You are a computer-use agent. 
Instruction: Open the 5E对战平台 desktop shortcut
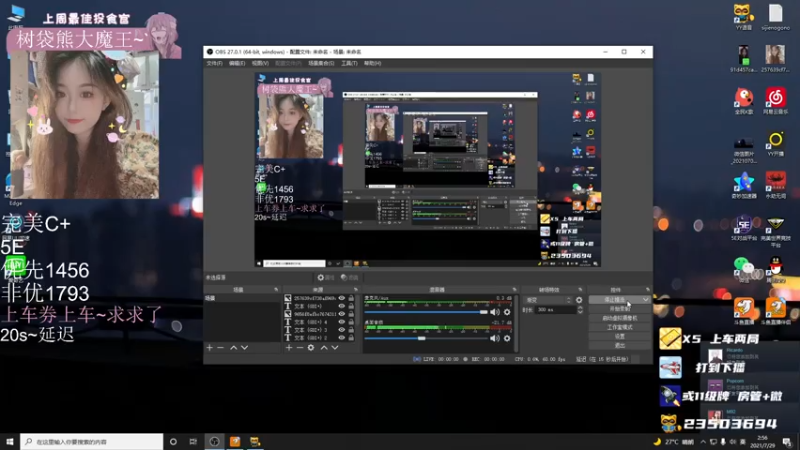click(x=744, y=228)
